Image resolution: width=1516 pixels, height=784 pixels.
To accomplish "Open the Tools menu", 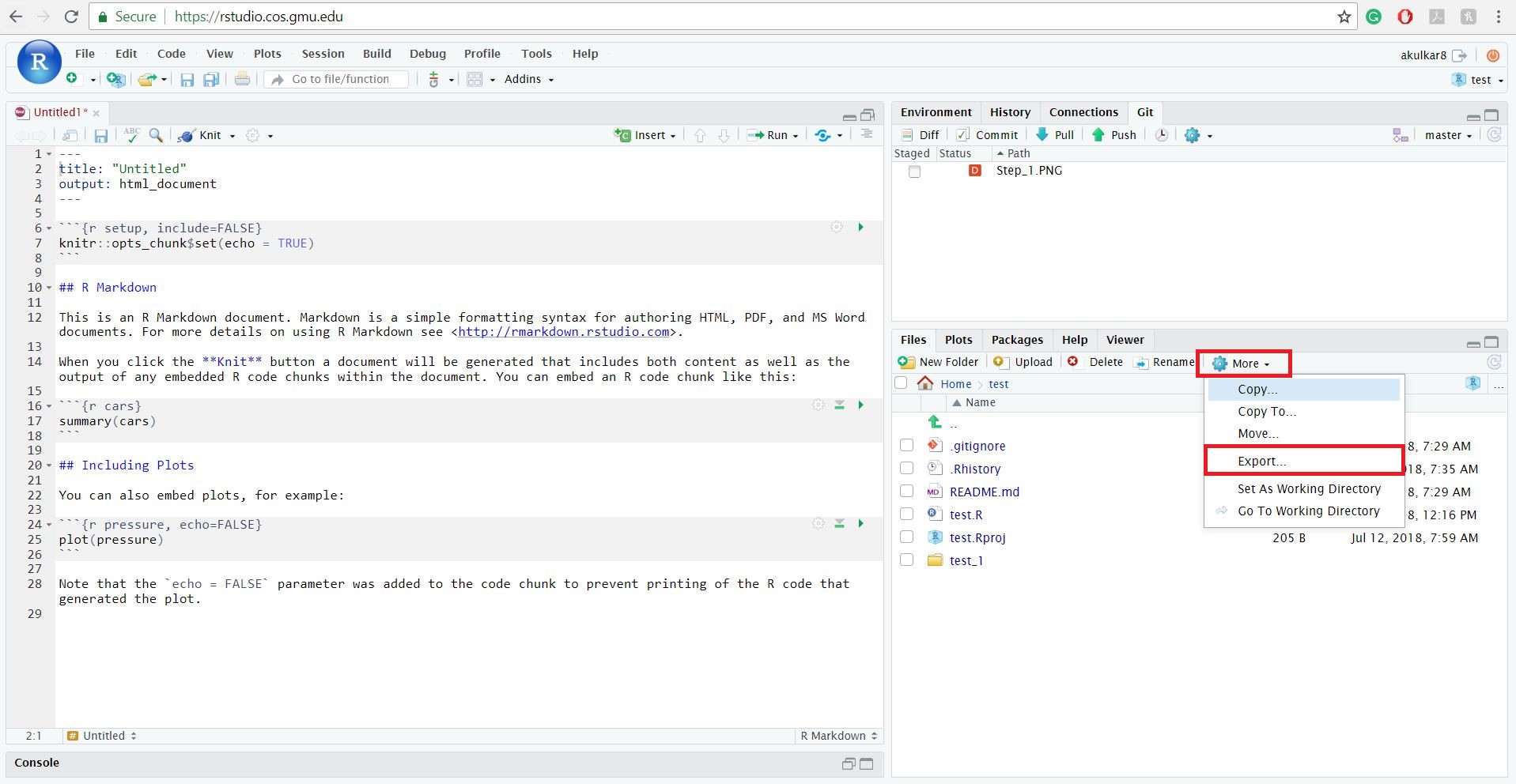I will pos(536,54).
